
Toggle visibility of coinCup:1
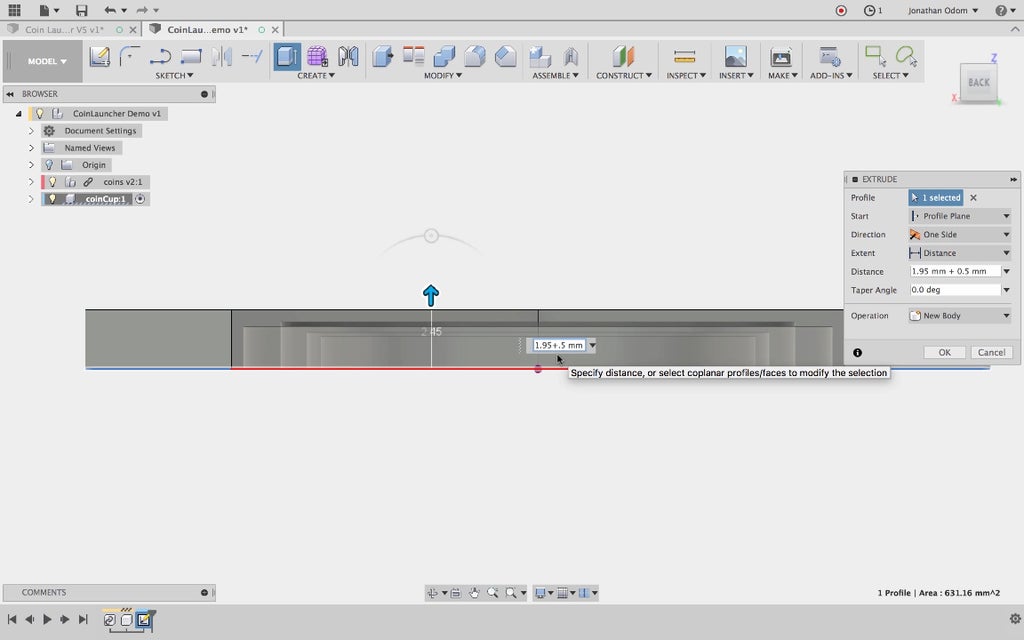(x=53, y=199)
